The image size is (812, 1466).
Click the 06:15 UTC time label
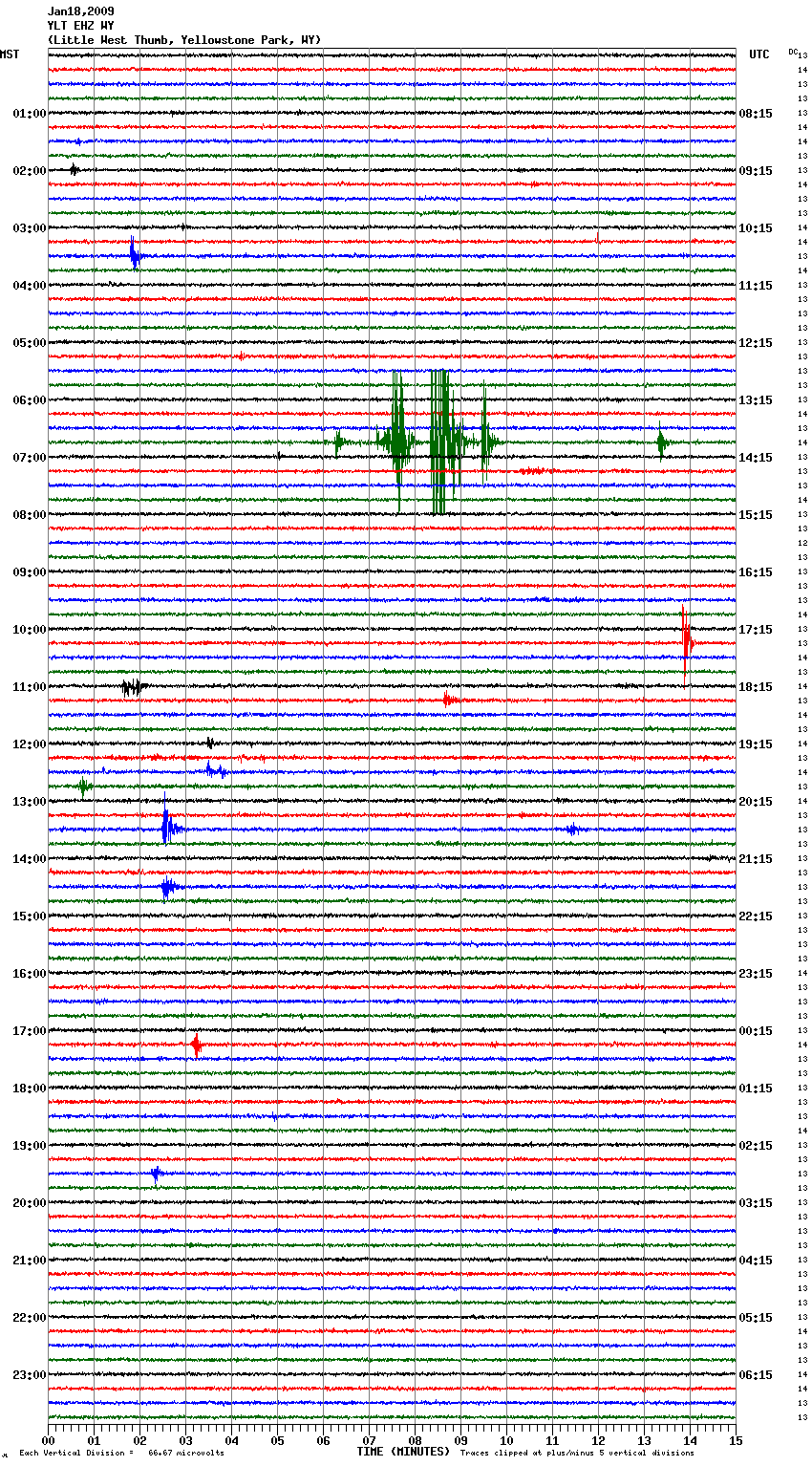[x=756, y=1375]
